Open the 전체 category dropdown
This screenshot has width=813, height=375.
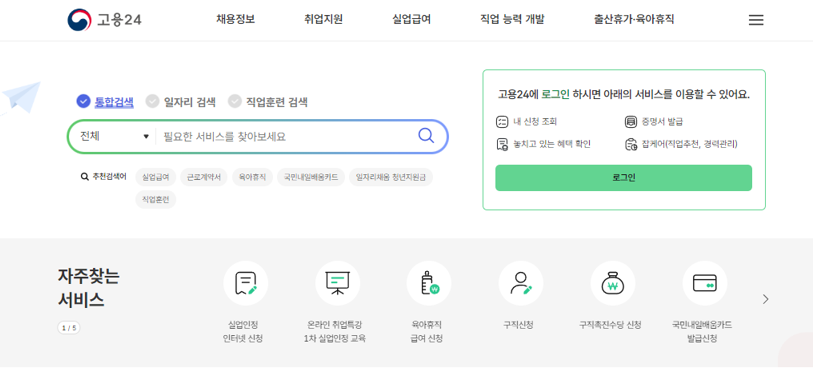(114, 136)
